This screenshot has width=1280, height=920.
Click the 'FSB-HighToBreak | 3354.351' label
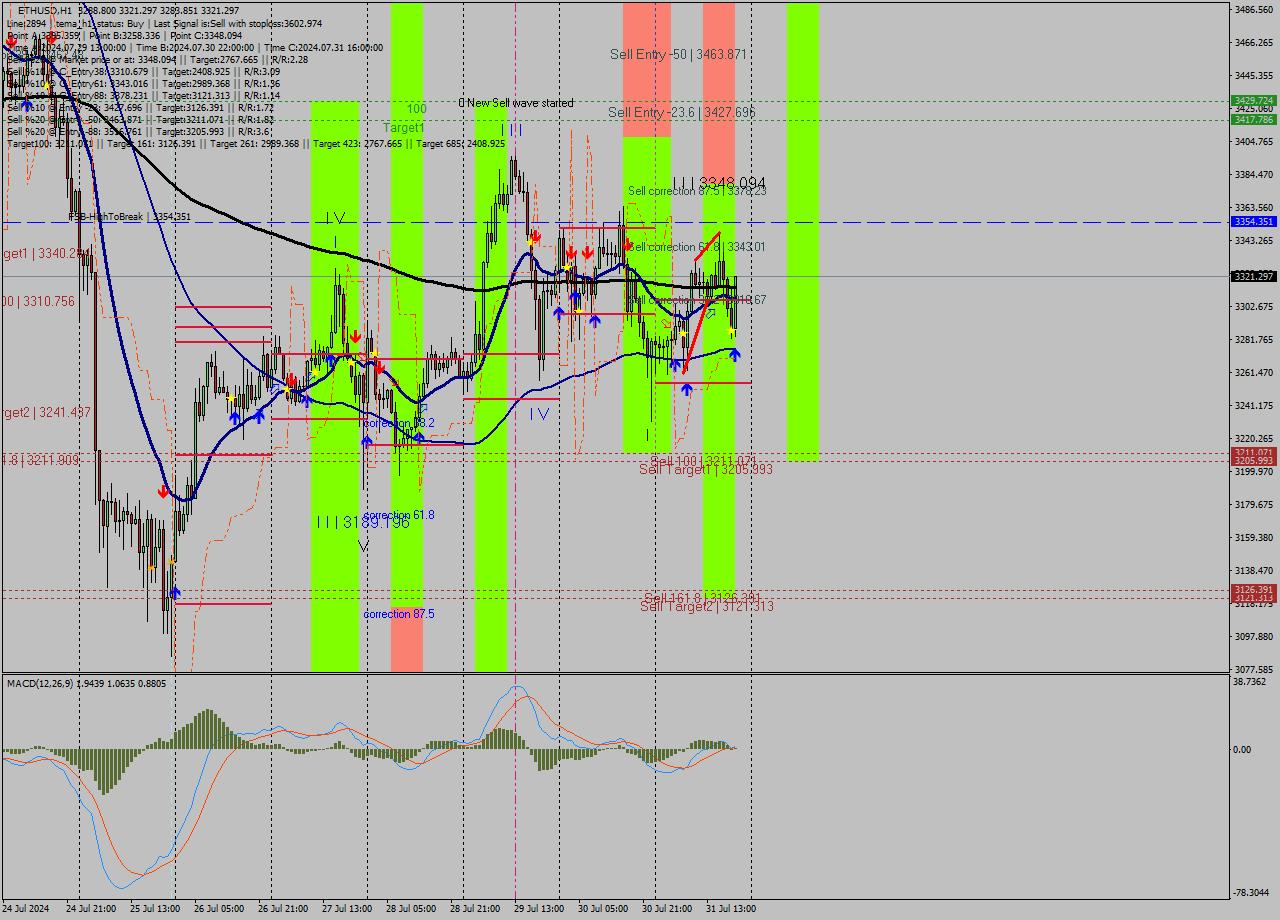pos(129,216)
